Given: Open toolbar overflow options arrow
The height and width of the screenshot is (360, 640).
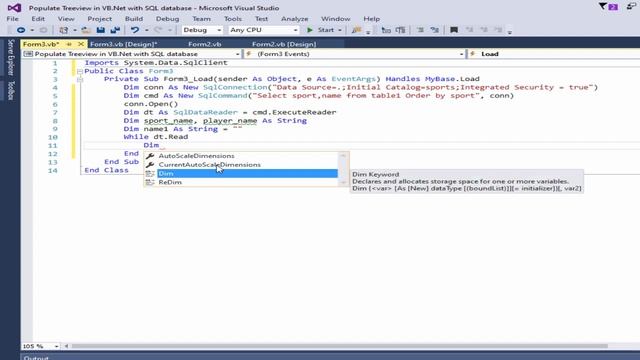Looking at the screenshot, I should [510, 32].
